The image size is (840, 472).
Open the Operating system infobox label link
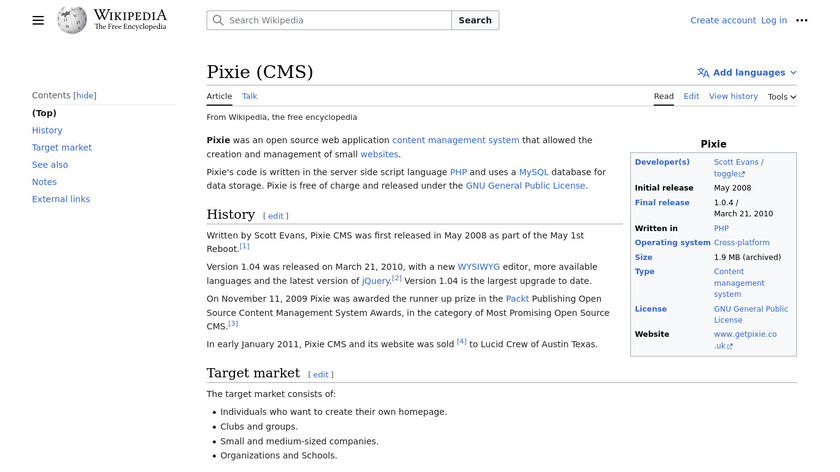point(672,242)
